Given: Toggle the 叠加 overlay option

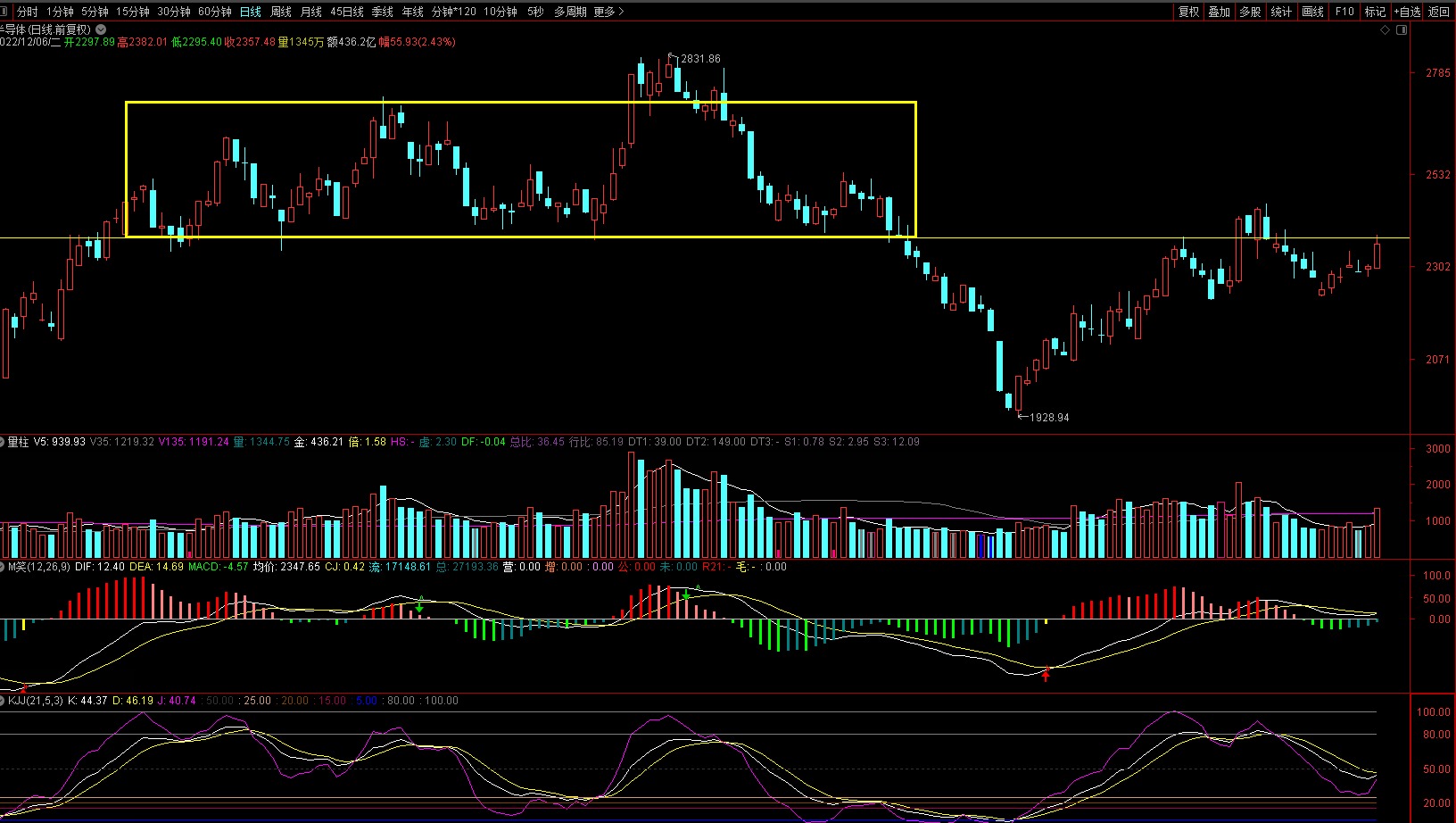Looking at the screenshot, I should (1219, 12).
